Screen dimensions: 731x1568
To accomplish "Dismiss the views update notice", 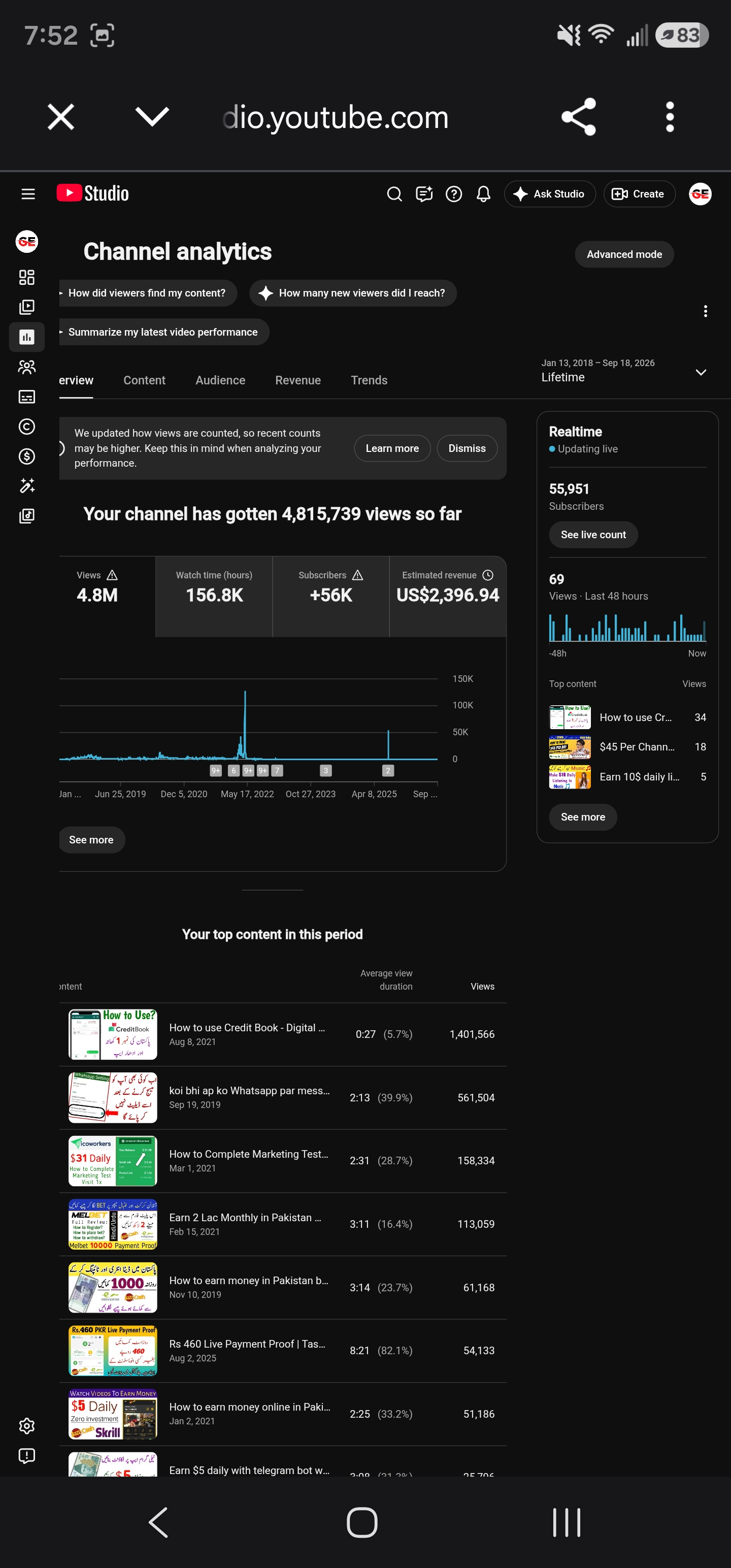I will coord(467,448).
